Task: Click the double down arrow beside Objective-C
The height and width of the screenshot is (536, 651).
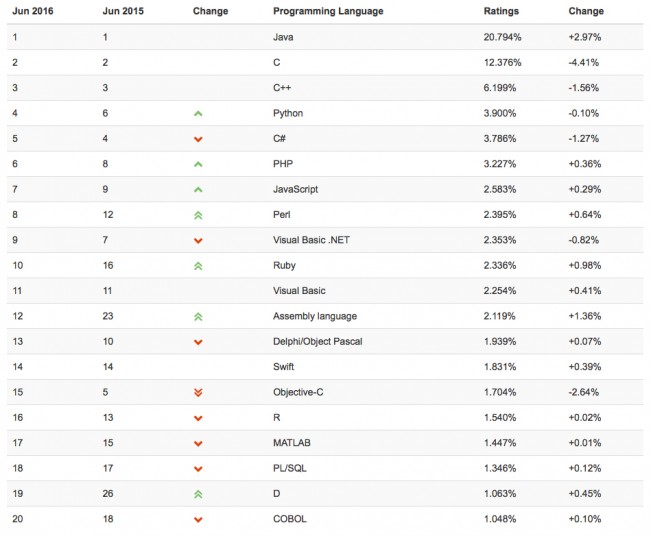Action: 198,393
